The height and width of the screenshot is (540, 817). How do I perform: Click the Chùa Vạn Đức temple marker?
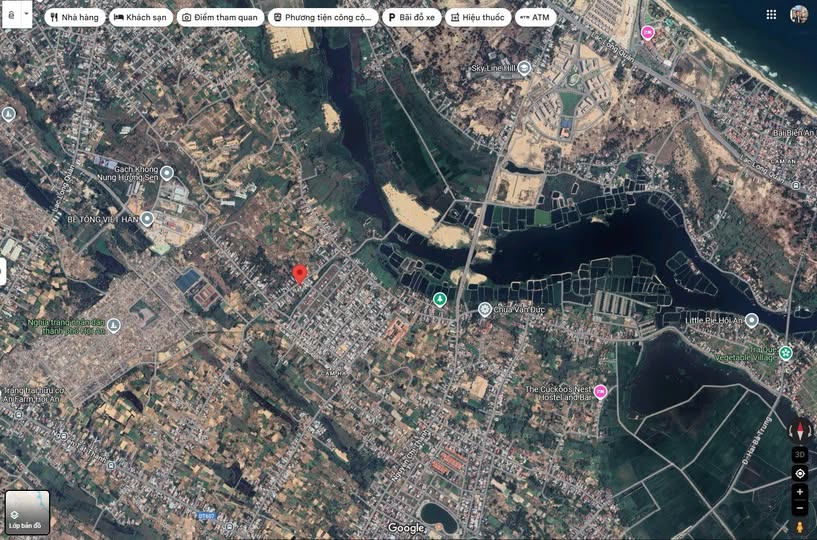pos(485,309)
